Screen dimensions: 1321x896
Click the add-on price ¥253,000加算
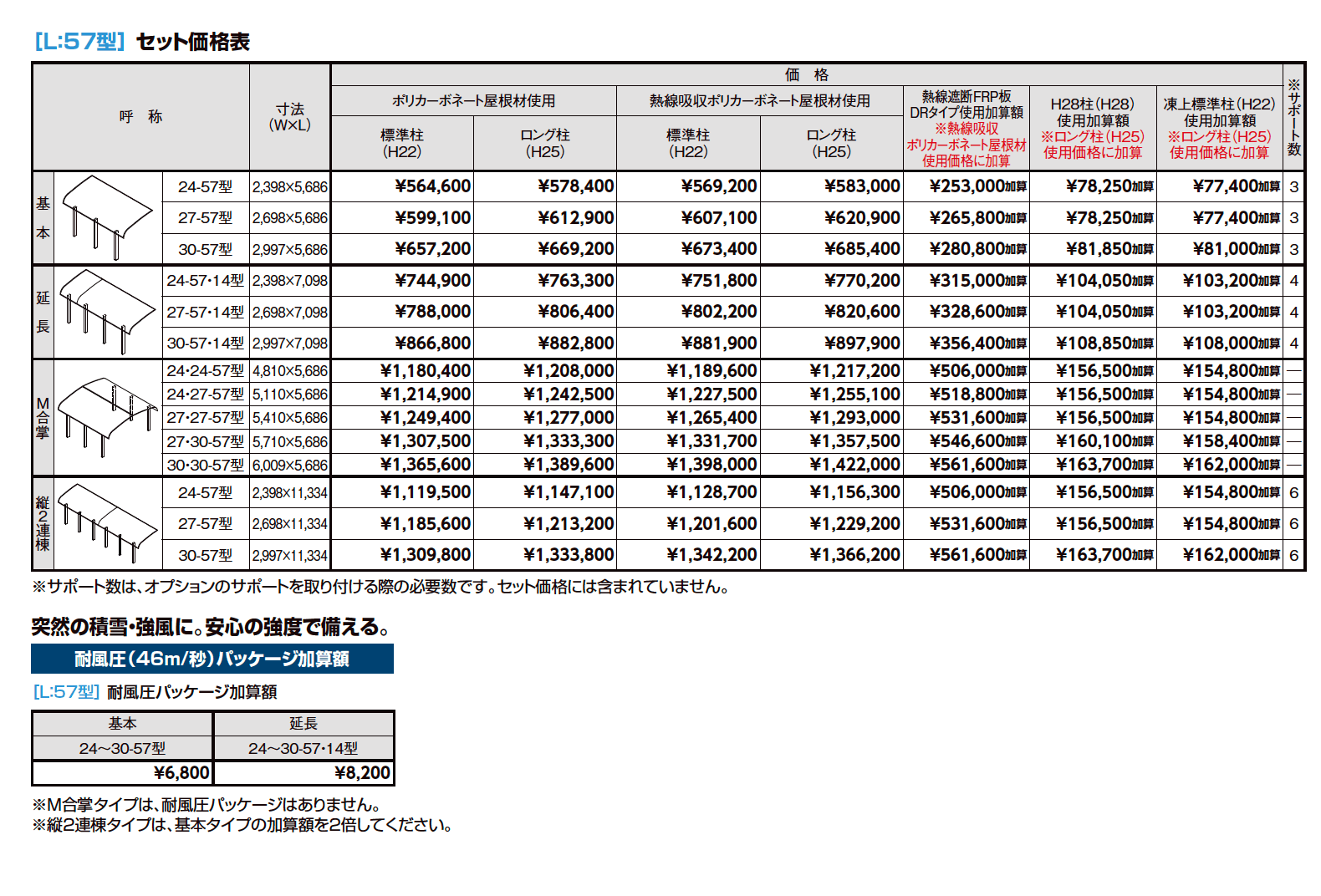click(x=978, y=186)
